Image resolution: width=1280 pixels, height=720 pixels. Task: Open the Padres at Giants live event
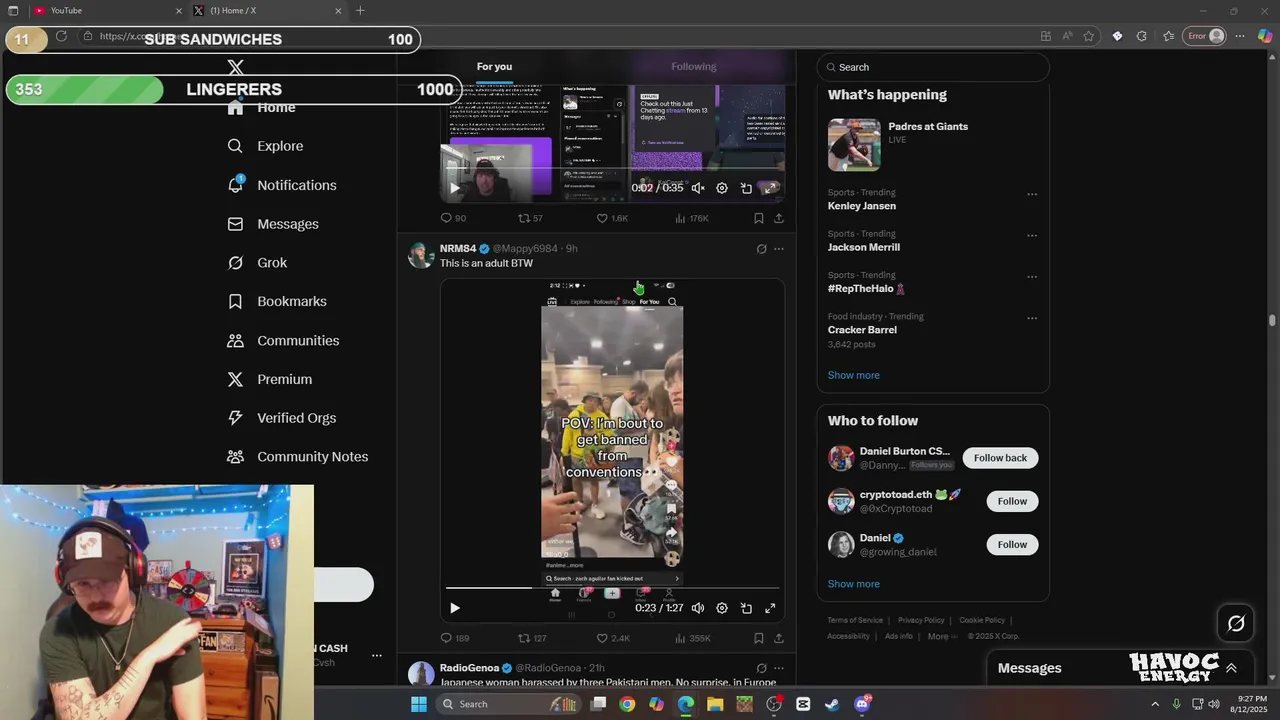[933, 145]
